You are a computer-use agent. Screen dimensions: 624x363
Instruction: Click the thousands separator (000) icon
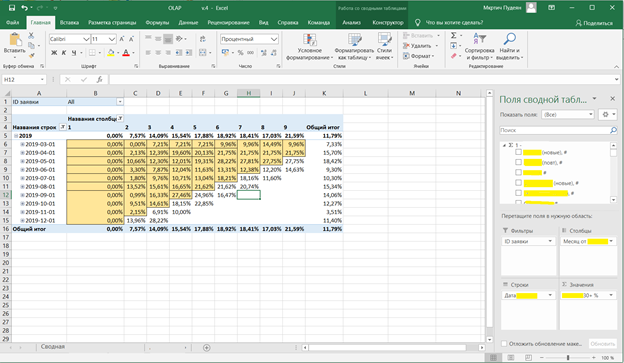click(x=250, y=53)
